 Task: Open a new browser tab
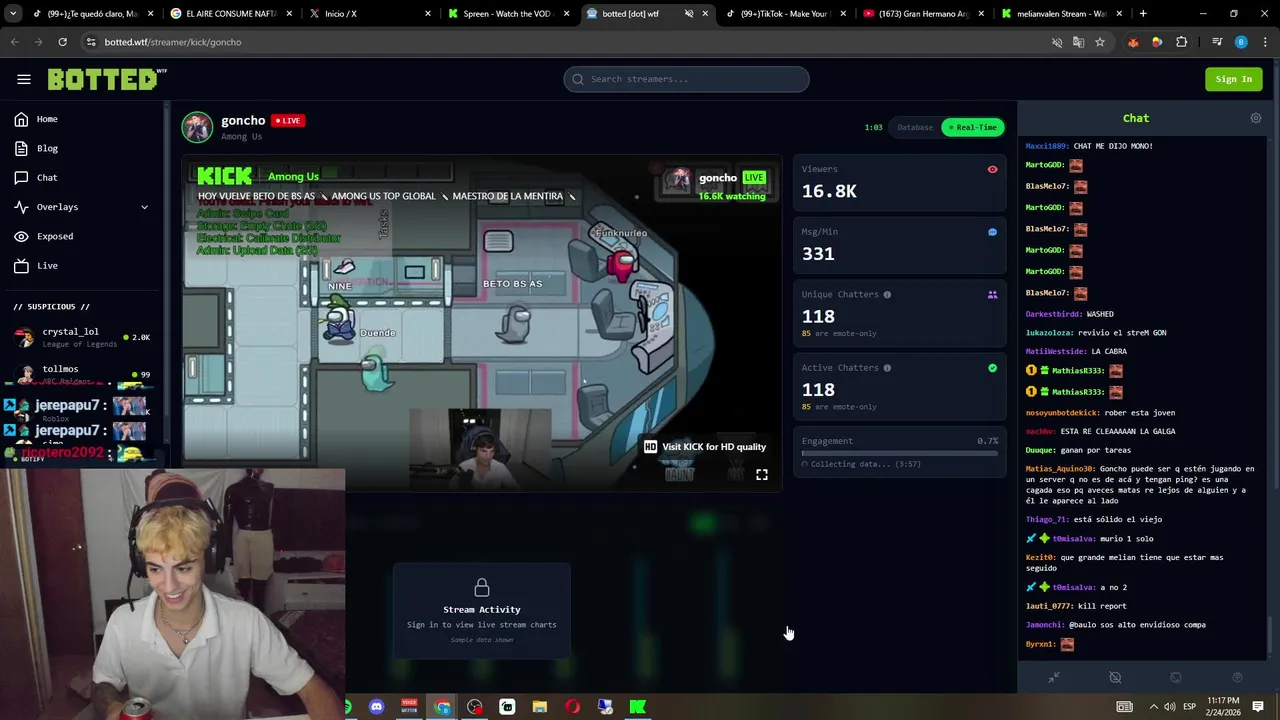pos(1143,14)
